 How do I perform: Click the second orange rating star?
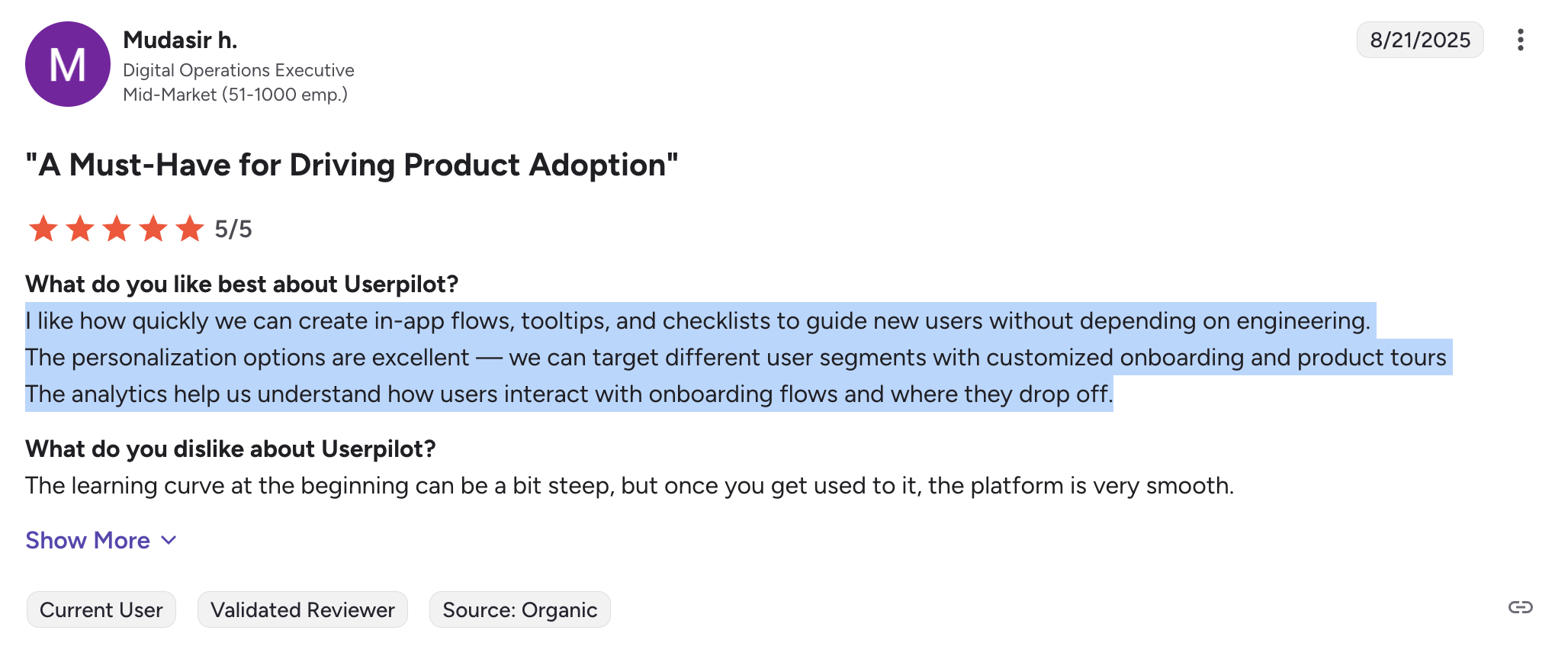tap(79, 228)
